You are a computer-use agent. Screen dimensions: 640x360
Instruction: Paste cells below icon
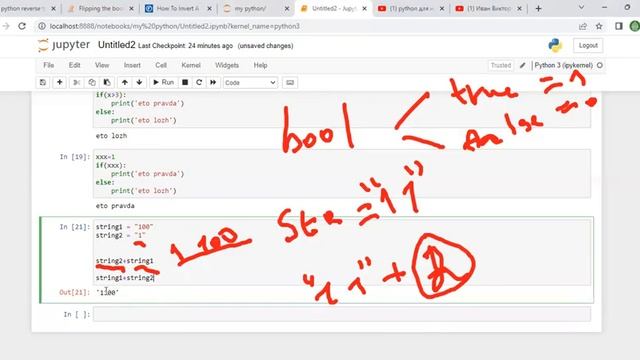(x=107, y=82)
